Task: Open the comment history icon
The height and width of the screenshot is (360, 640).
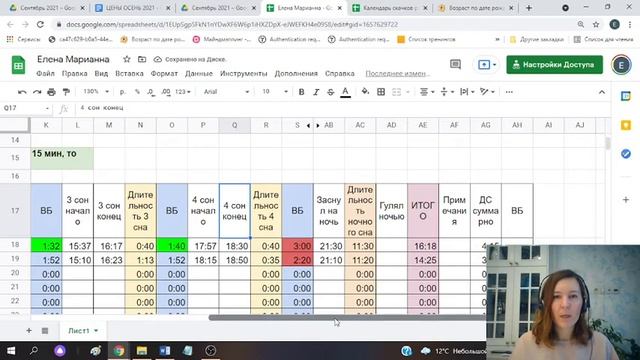Action: 455,64
